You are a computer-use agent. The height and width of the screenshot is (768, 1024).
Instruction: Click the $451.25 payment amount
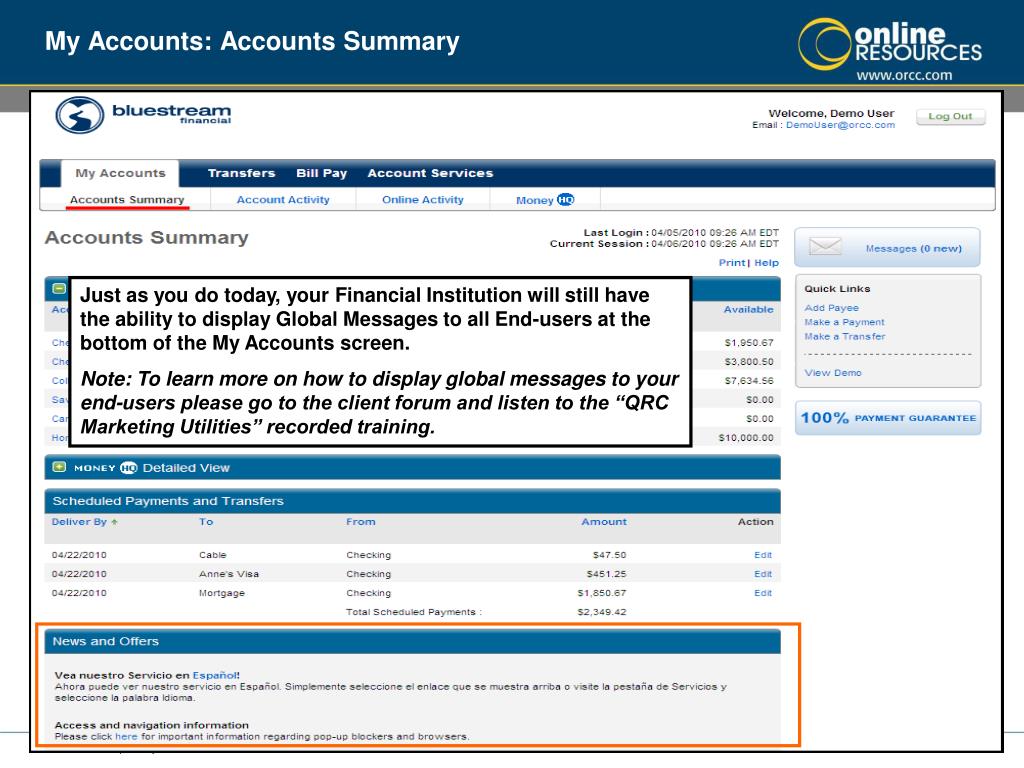pos(607,574)
